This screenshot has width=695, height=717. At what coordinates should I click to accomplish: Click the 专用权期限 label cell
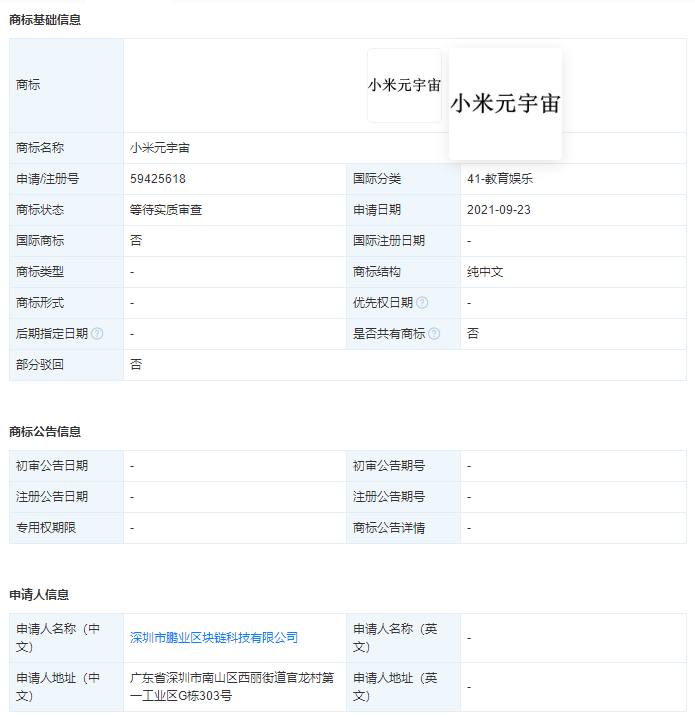click(x=66, y=528)
